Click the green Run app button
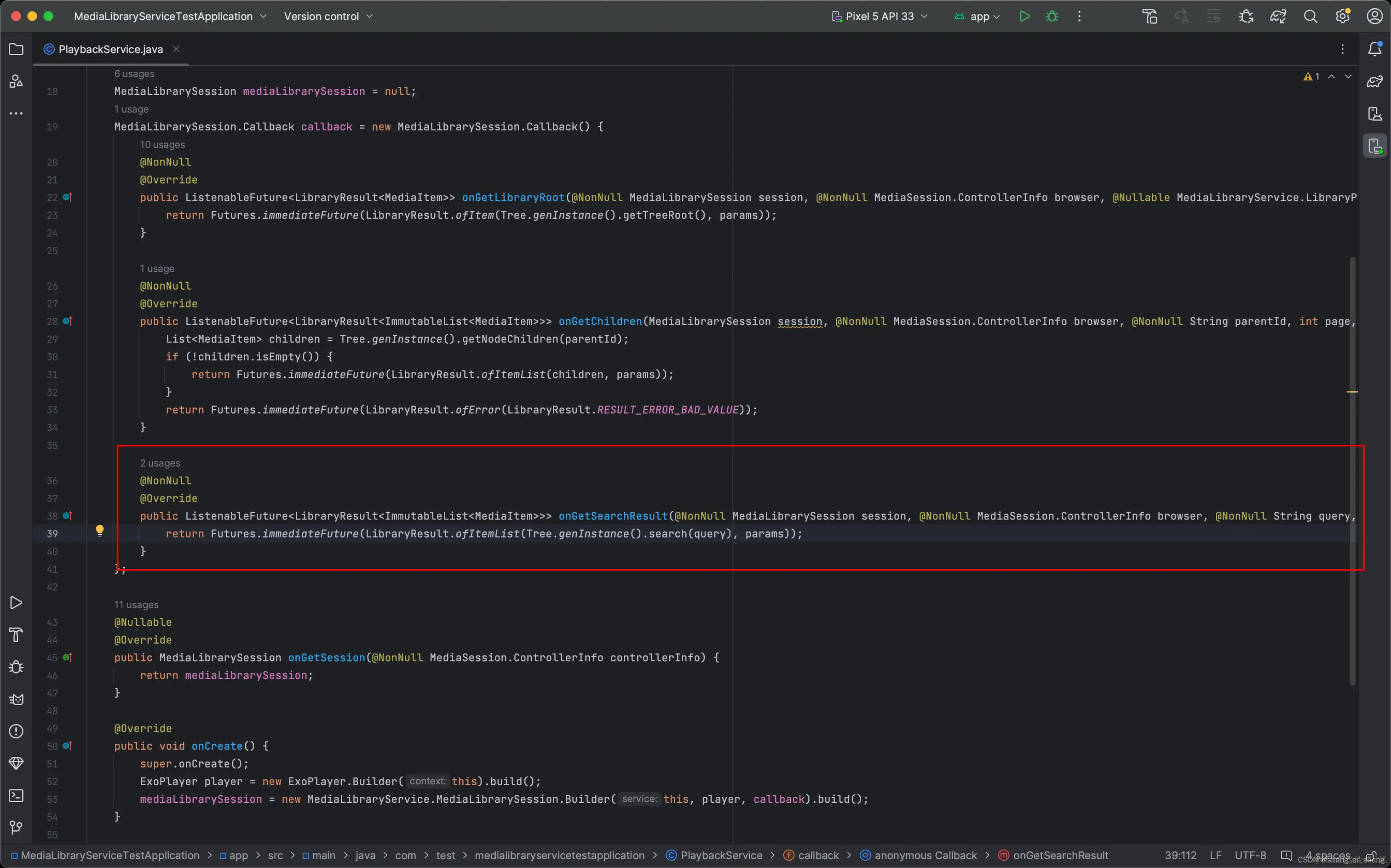This screenshot has width=1391, height=868. [x=1024, y=16]
